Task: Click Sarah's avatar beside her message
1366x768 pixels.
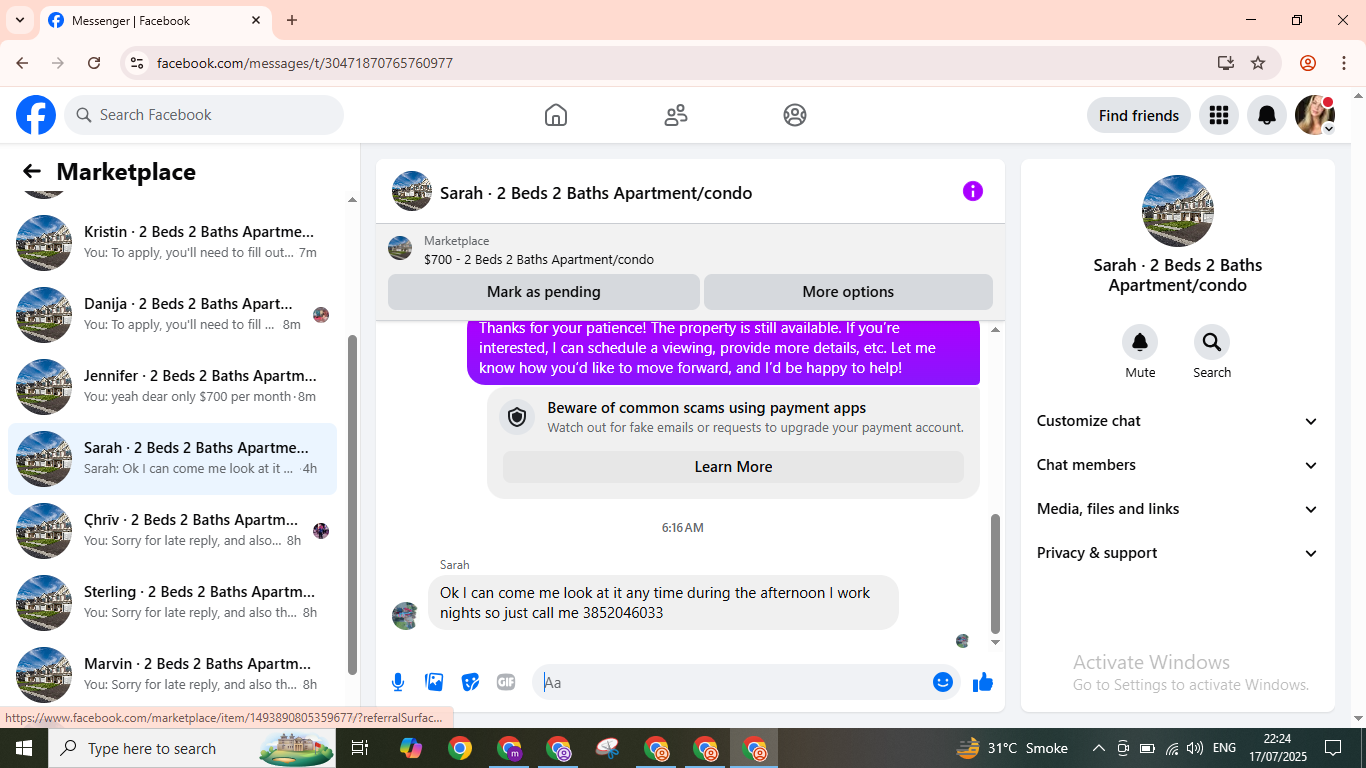Action: point(405,615)
